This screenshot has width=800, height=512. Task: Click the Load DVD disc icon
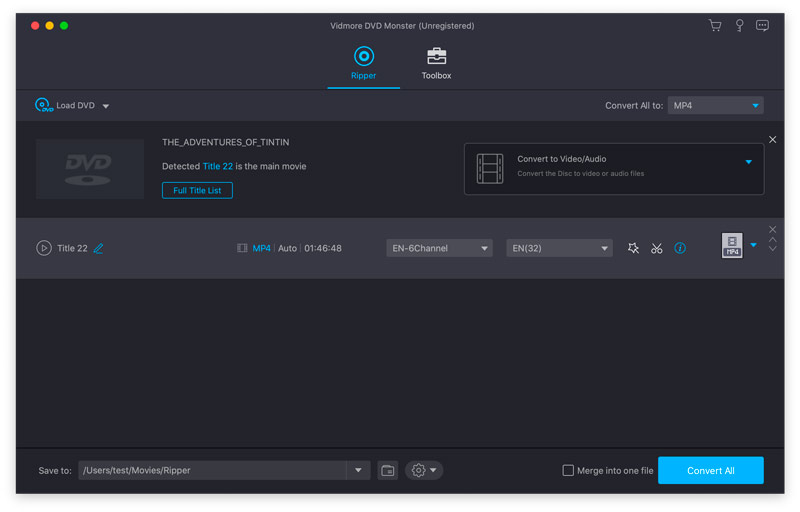[43, 105]
